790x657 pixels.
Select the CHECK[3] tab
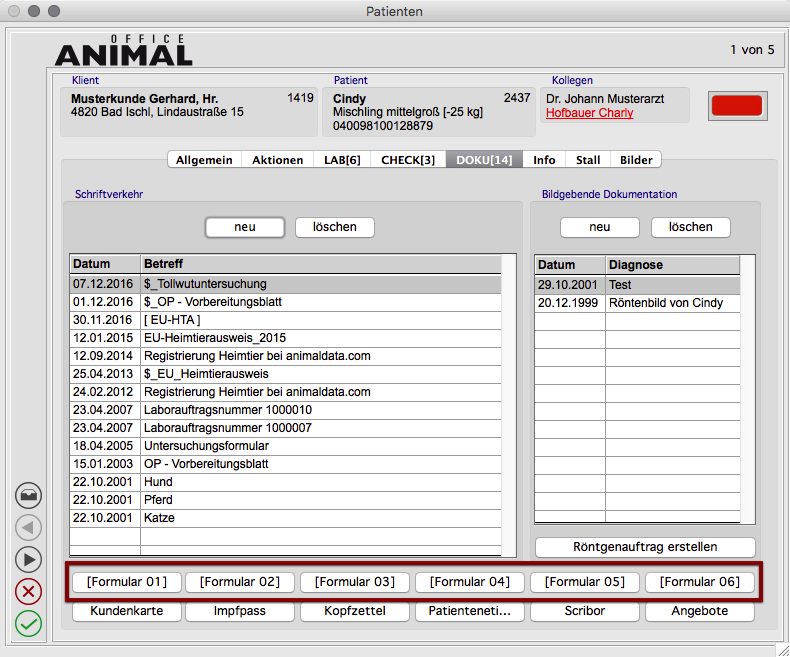pyautogui.click(x=408, y=160)
